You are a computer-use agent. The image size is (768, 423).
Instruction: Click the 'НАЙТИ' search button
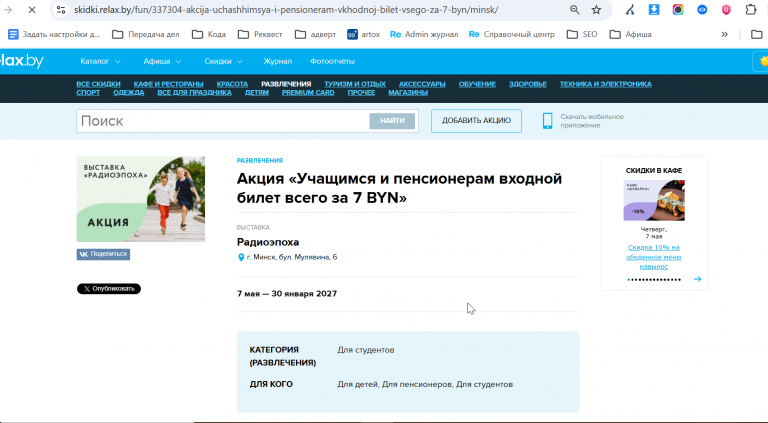click(392, 121)
